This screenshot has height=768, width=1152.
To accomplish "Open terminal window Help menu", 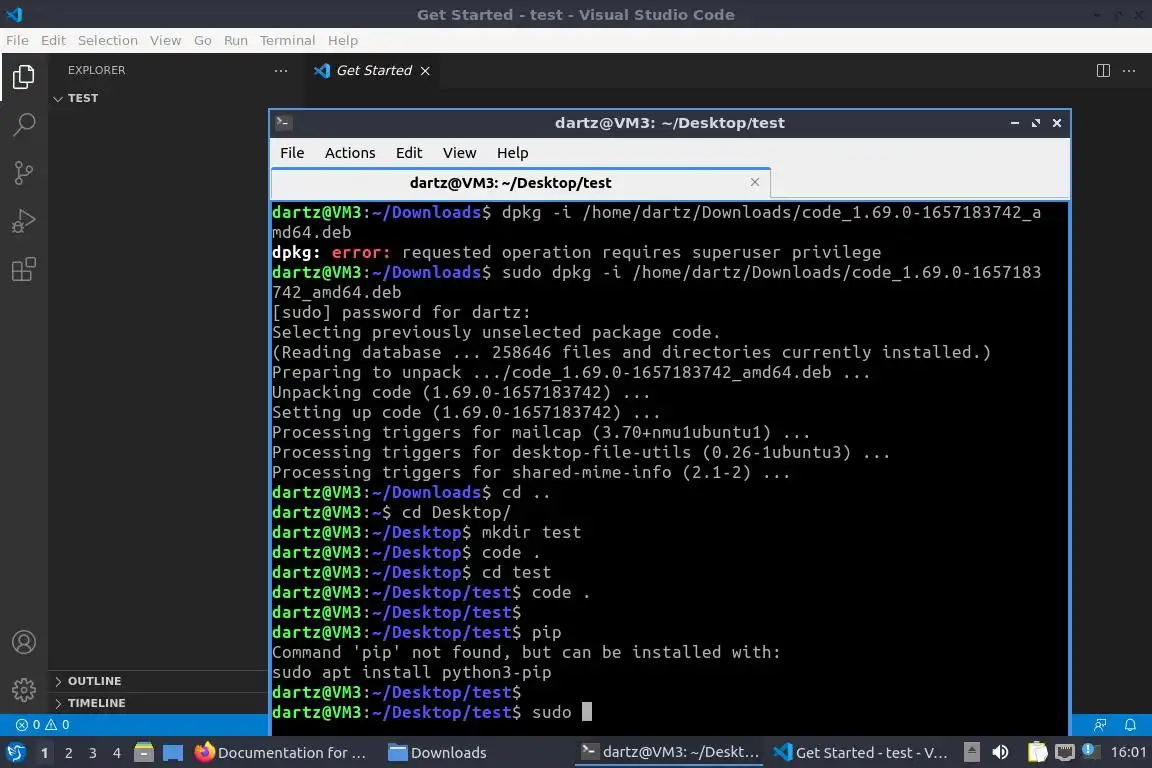I will click(x=512, y=153).
